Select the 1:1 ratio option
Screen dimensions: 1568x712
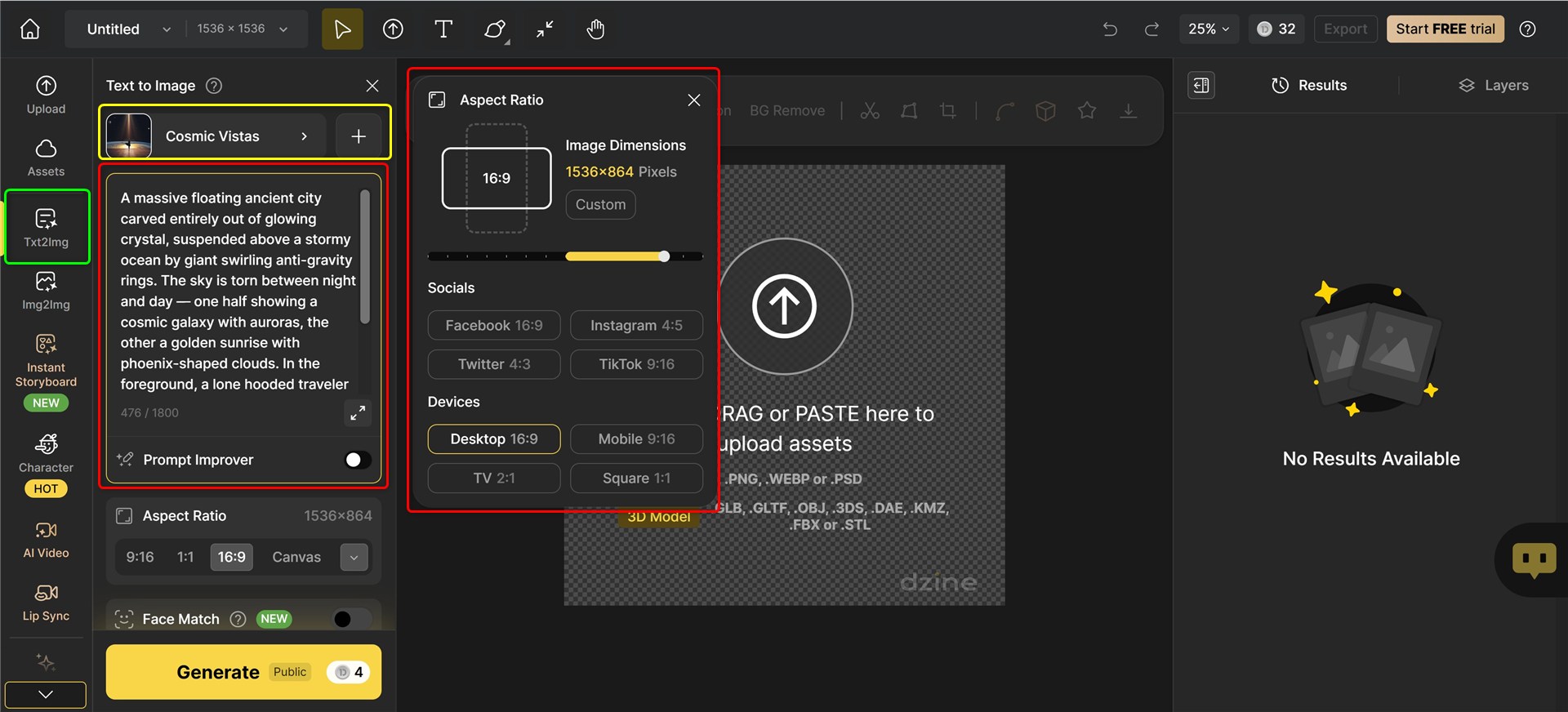point(185,557)
